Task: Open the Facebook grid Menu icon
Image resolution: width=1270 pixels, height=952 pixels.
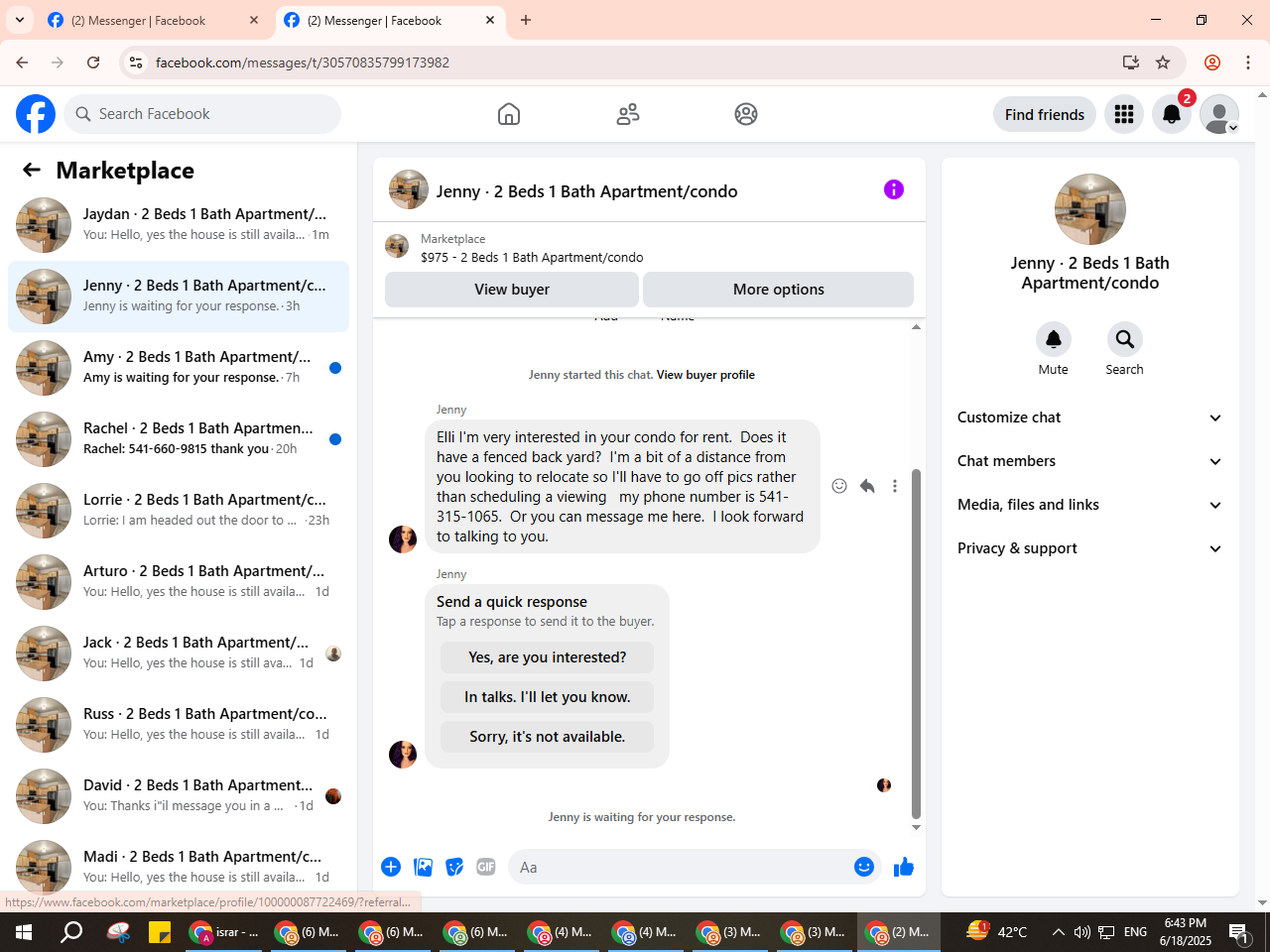Action: coord(1124,115)
